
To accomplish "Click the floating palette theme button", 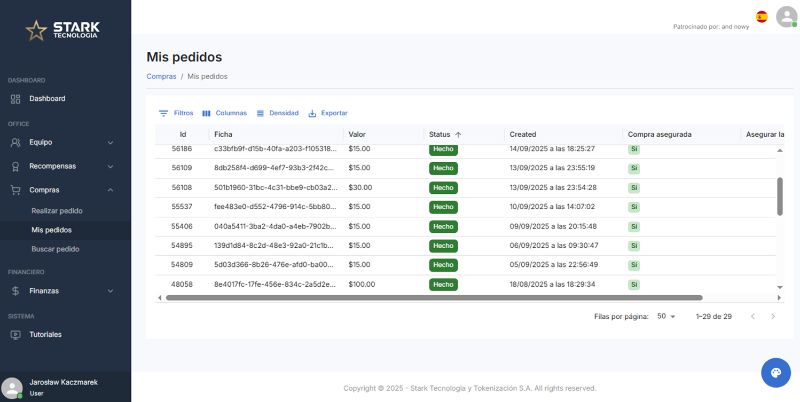I will 775,372.
